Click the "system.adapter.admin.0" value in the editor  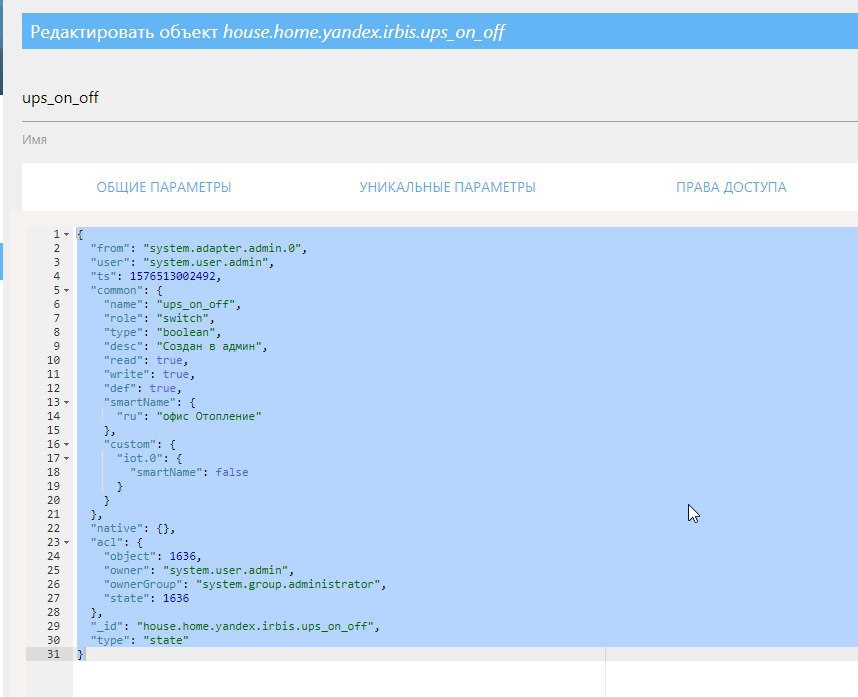(222, 248)
